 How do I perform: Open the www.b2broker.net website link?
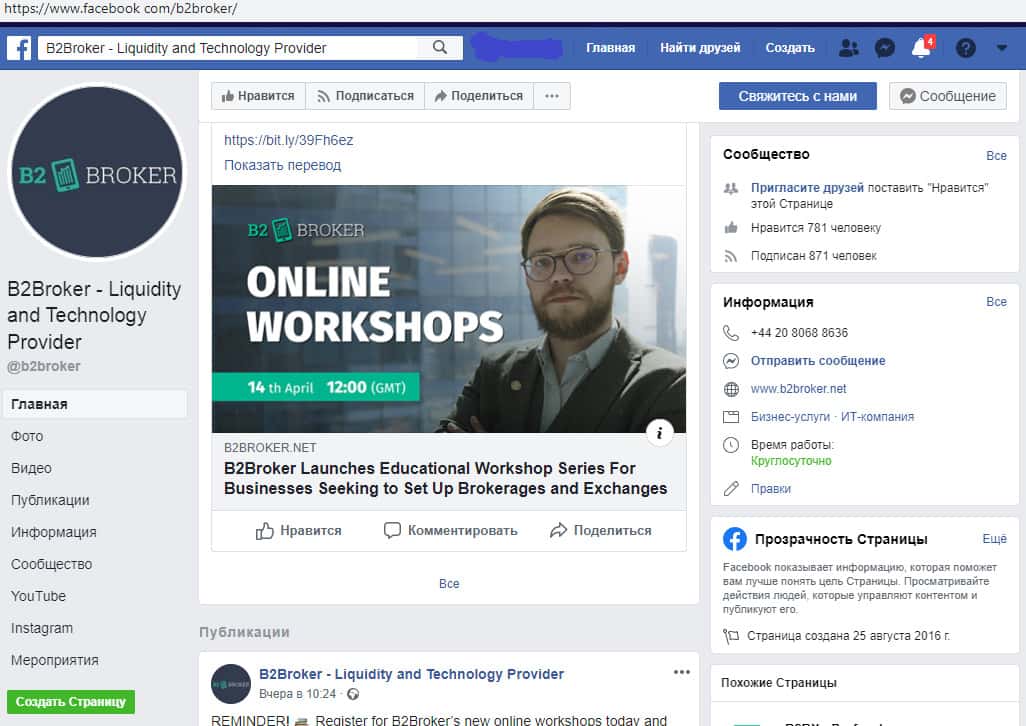click(x=798, y=389)
